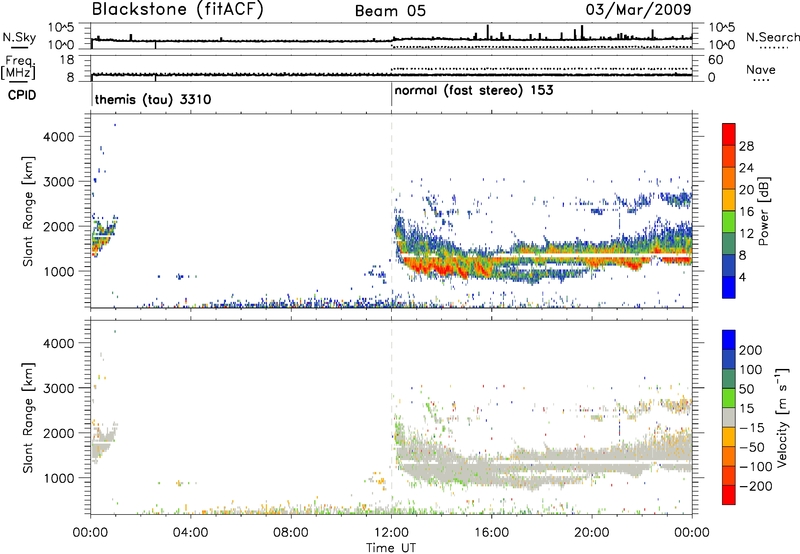The height and width of the screenshot is (554, 800).
Task: Click the early 00:00 echo patch in the power plot
Action: click(x=102, y=235)
